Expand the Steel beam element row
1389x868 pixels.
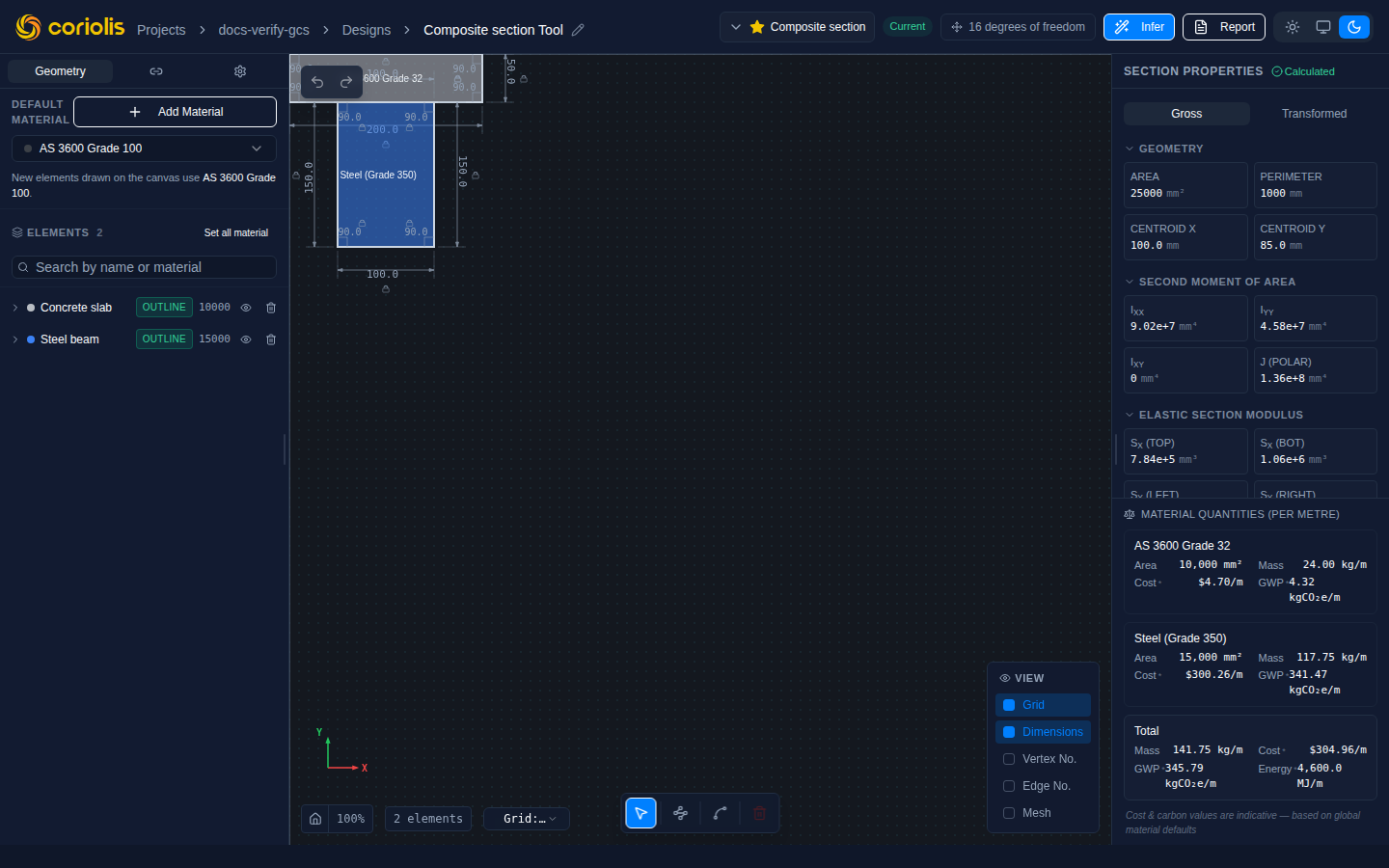point(15,339)
